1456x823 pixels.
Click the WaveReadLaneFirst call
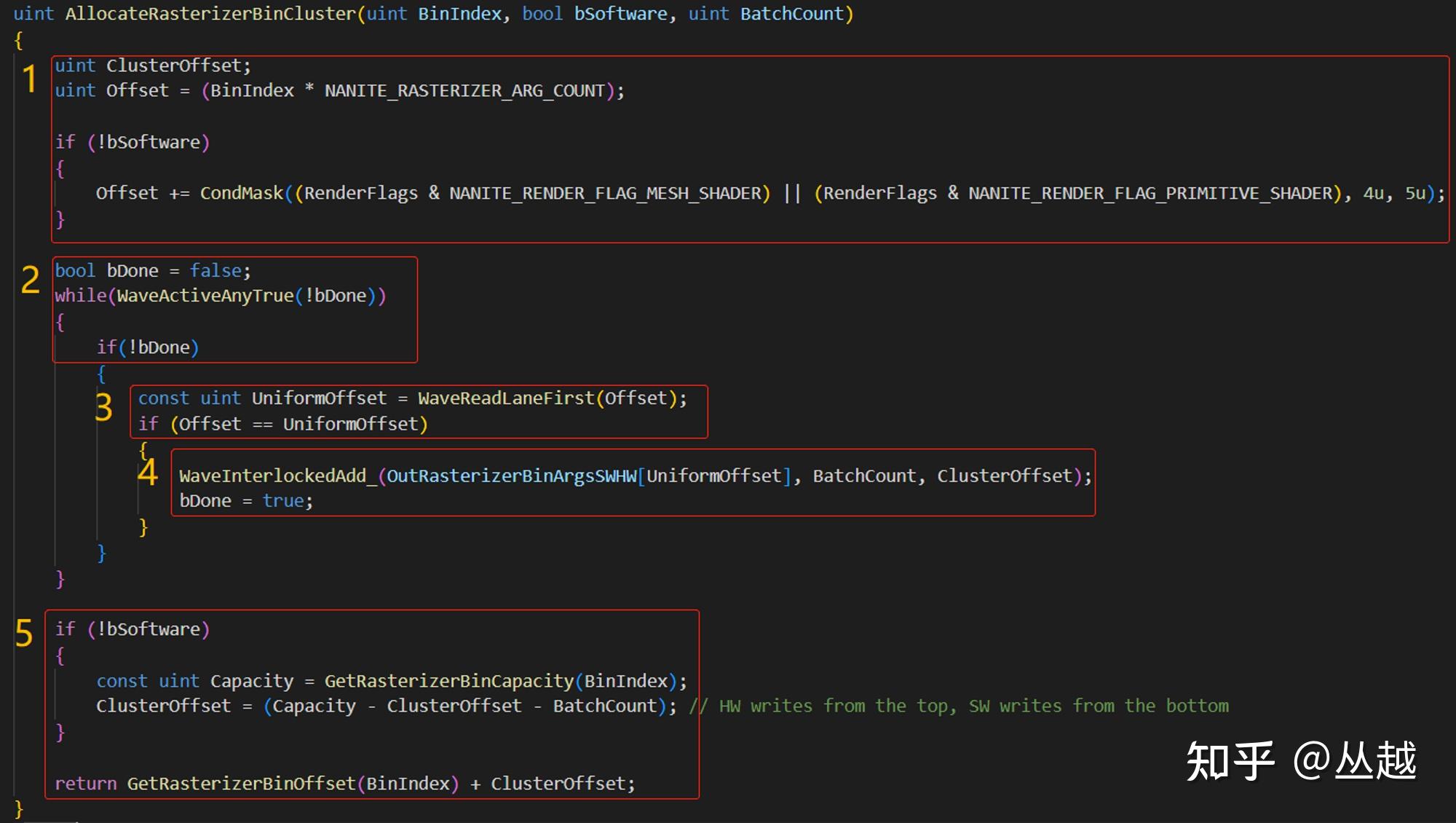point(505,398)
